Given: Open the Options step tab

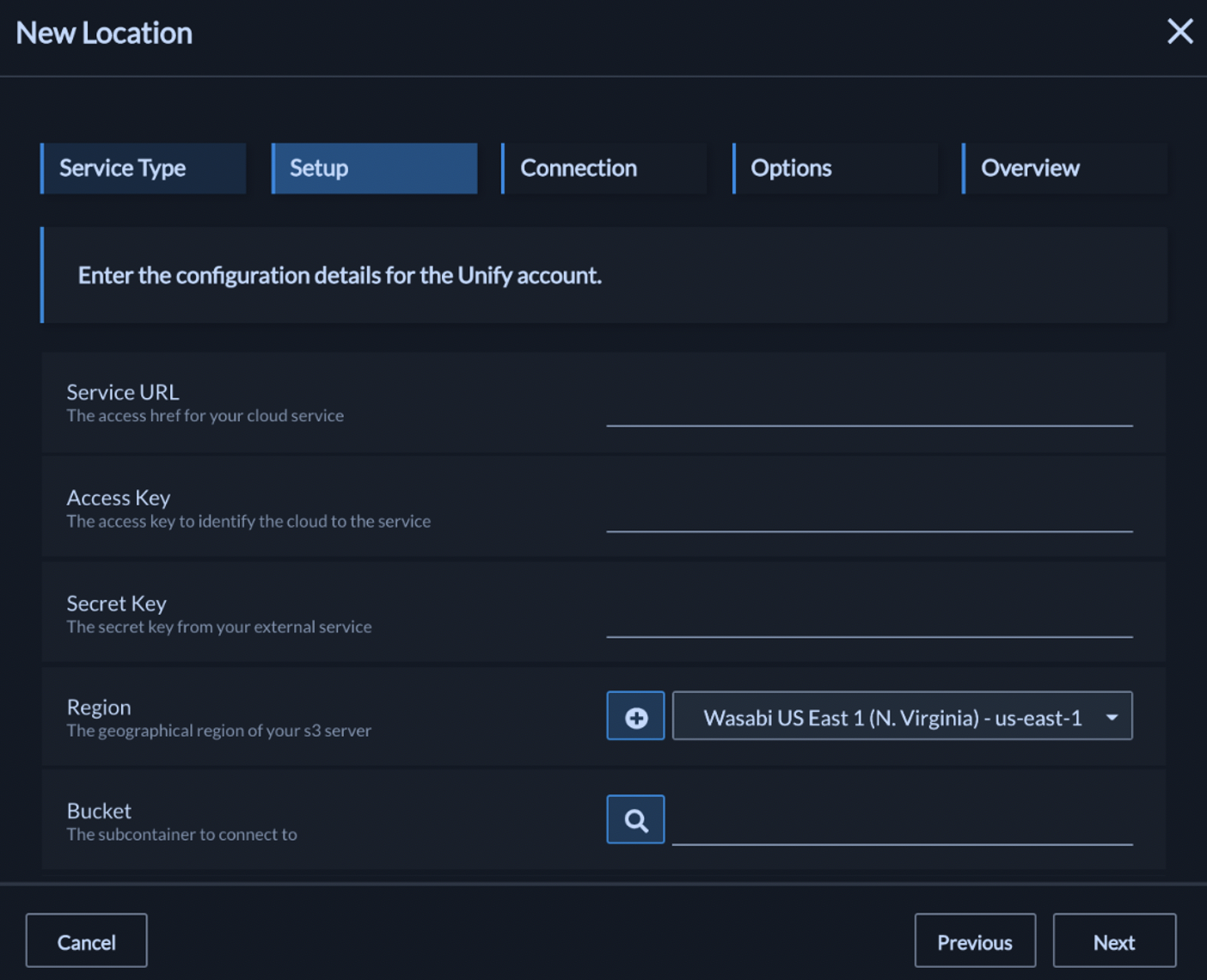Looking at the screenshot, I should [x=835, y=168].
